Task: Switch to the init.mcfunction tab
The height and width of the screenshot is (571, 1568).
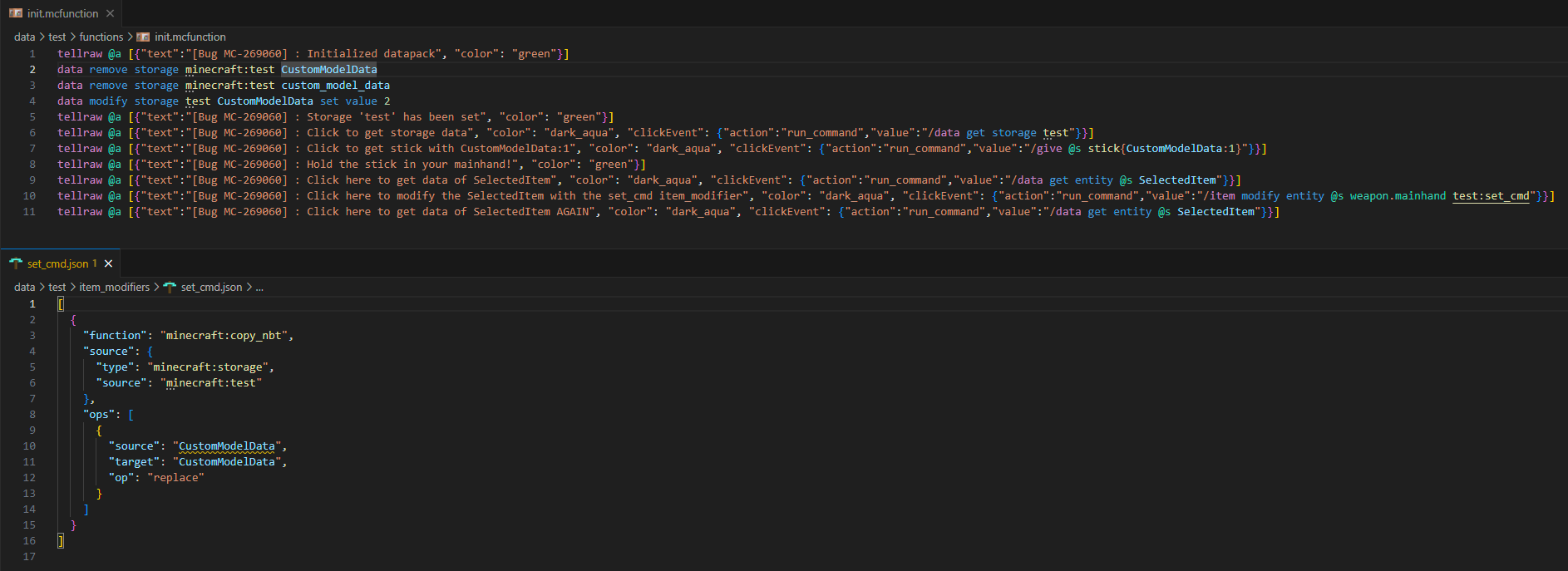Action: coord(62,13)
